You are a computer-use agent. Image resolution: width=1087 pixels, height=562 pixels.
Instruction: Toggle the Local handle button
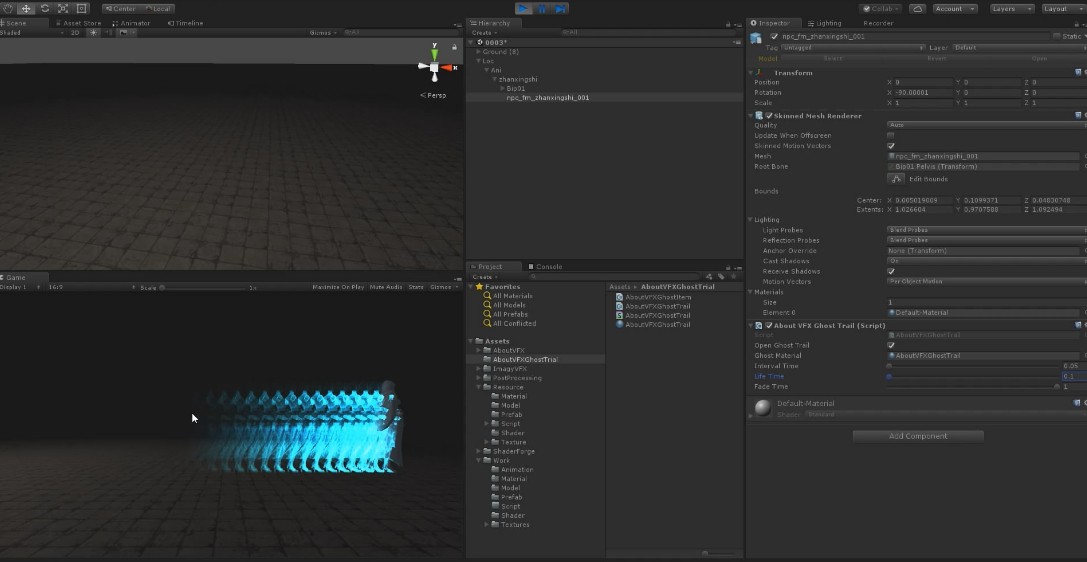pyautogui.click(x=157, y=9)
